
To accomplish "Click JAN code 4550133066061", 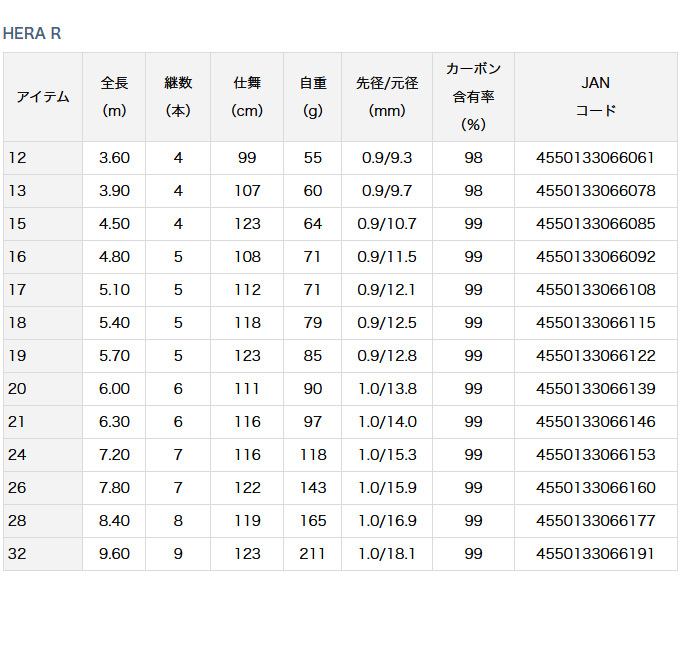I will [595, 158].
